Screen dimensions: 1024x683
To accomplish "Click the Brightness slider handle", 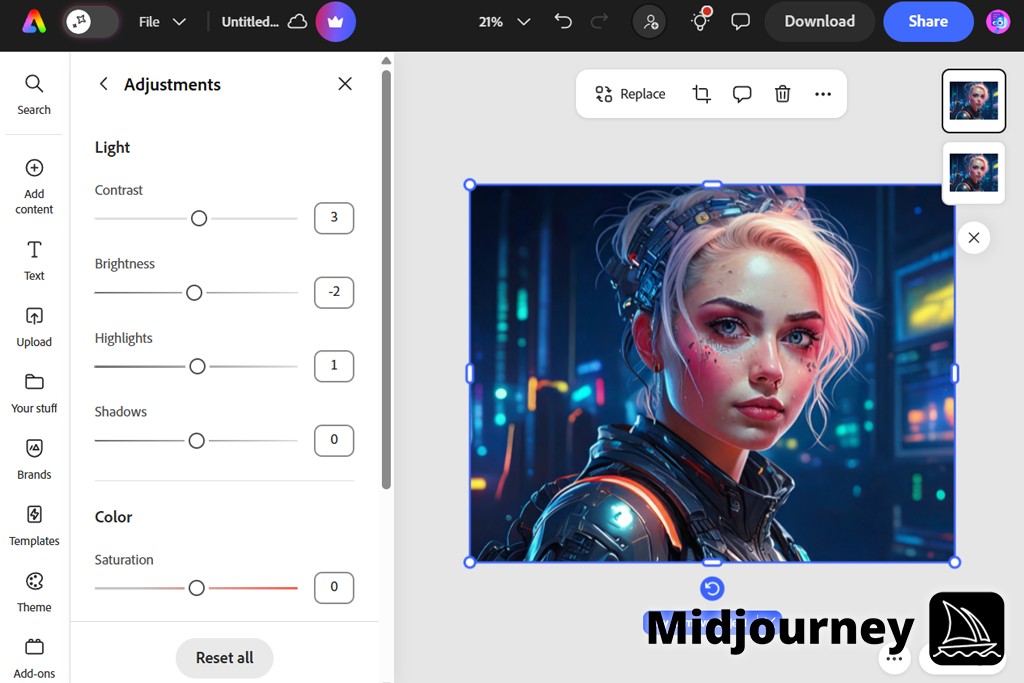I will click(194, 293).
